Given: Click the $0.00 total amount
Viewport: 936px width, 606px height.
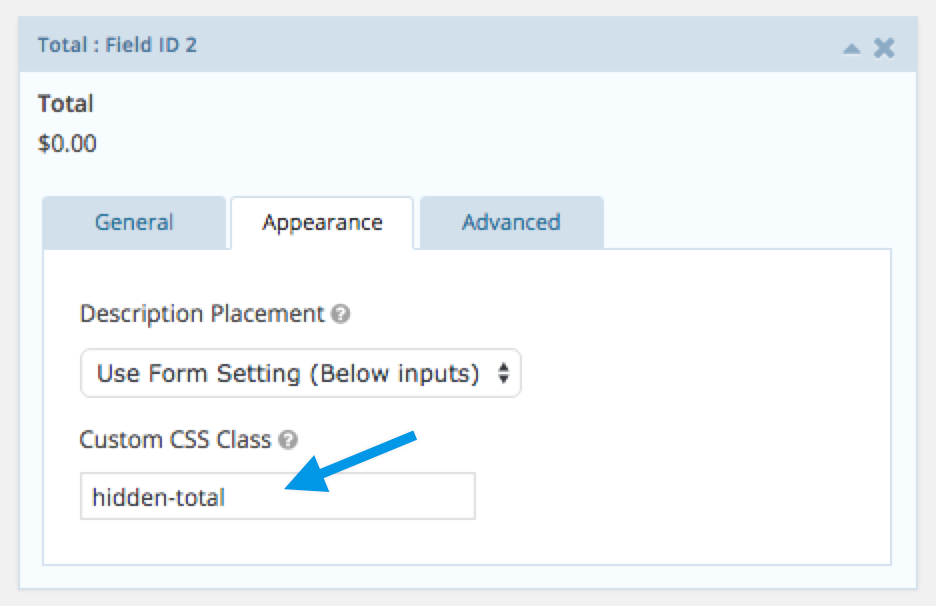Looking at the screenshot, I should [x=67, y=143].
